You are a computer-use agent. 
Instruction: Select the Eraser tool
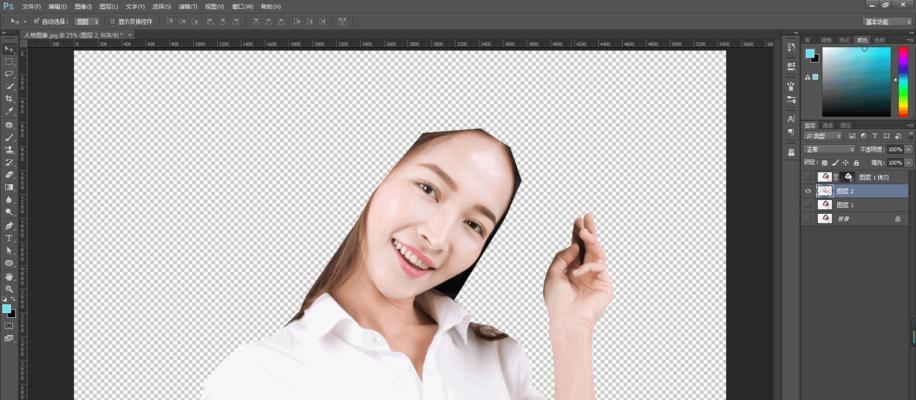click(9, 175)
